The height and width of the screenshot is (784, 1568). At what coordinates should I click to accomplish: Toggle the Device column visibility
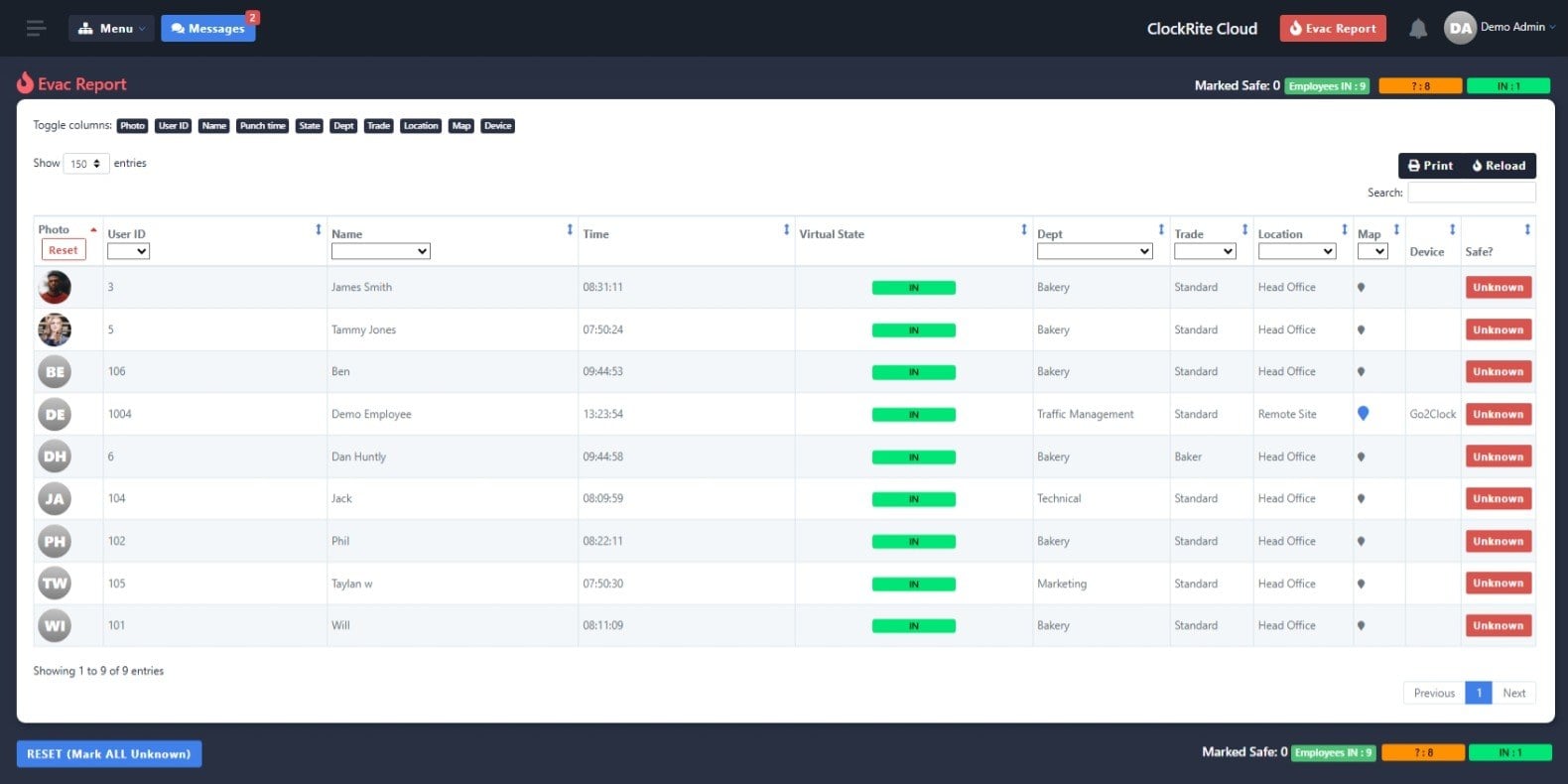pyautogui.click(x=498, y=126)
